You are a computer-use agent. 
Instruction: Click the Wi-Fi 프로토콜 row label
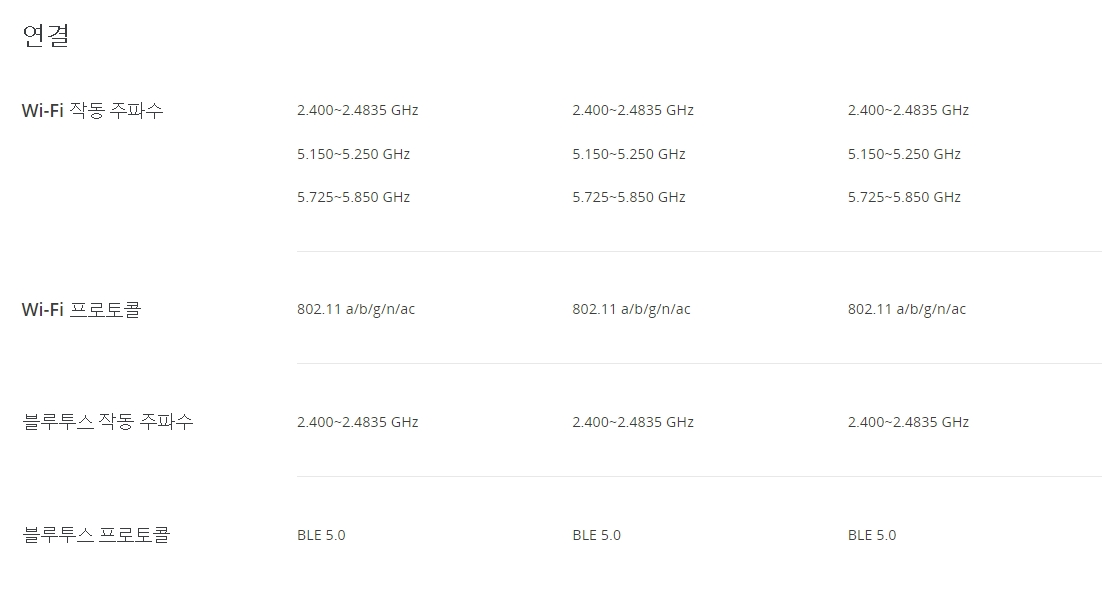(82, 310)
